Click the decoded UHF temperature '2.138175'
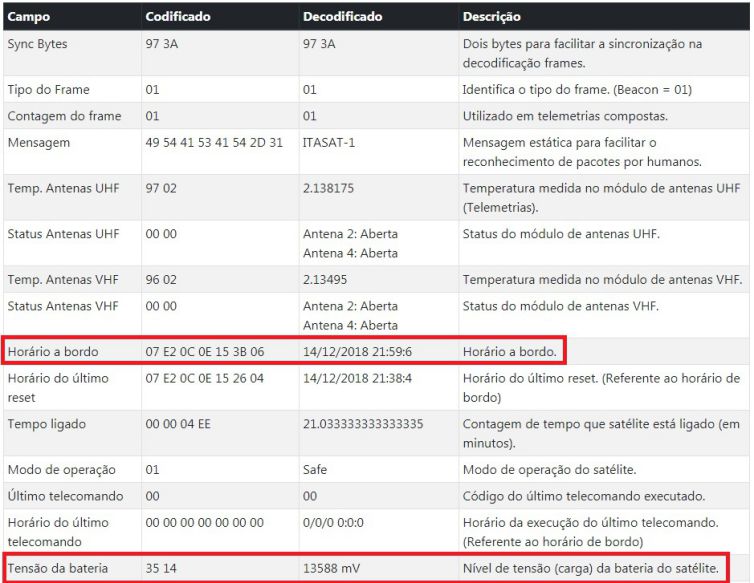Viewport: 754px width, 583px height. (x=328, y=188)
